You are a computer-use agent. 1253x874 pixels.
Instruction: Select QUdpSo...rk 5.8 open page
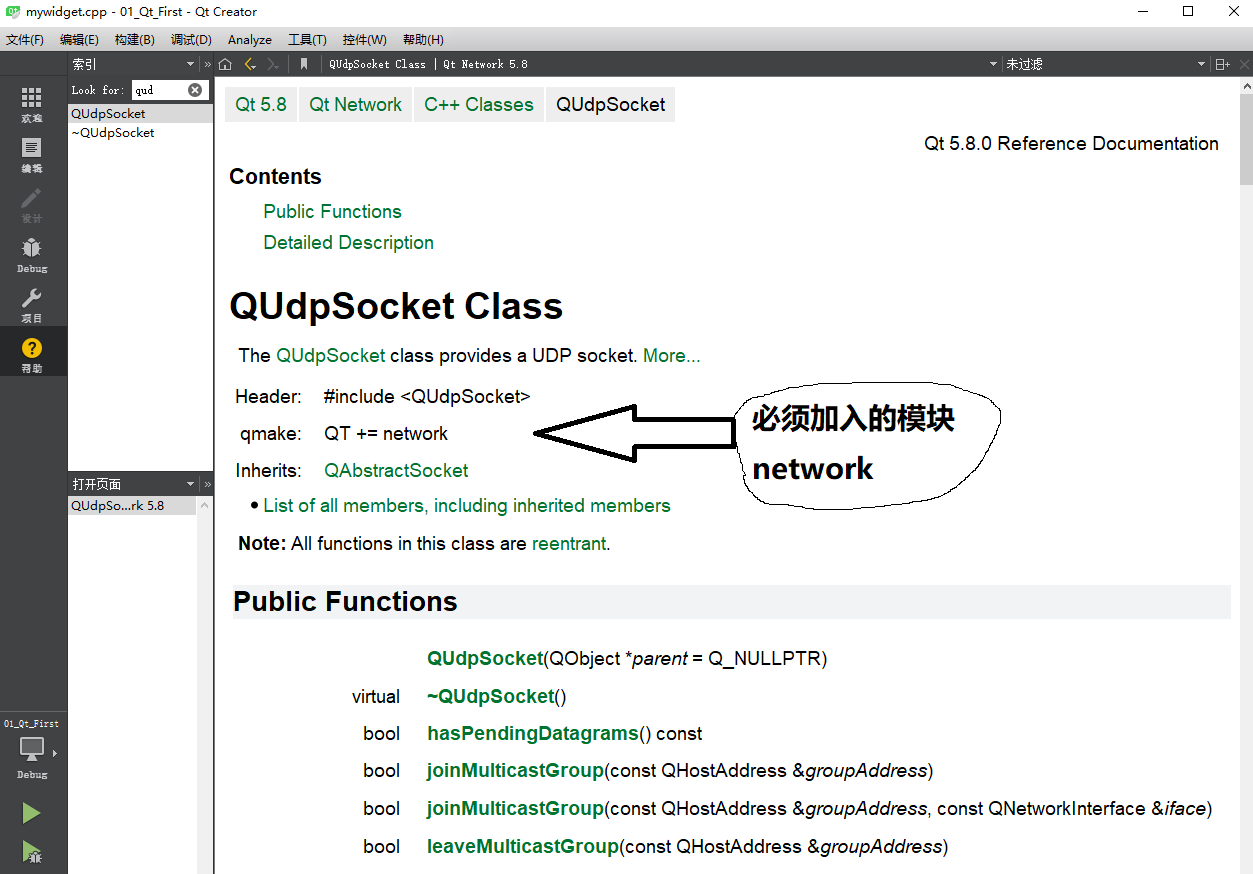[x=131, y=506]
